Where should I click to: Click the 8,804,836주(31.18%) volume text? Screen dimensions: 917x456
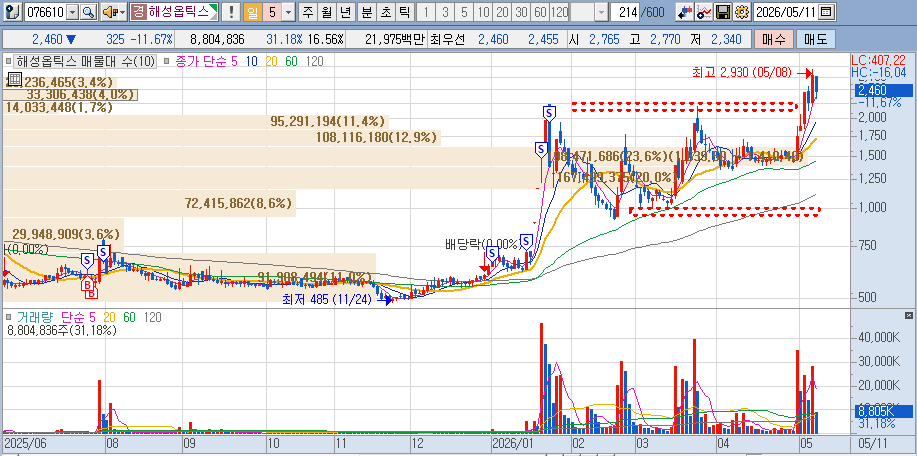point(61,330)
